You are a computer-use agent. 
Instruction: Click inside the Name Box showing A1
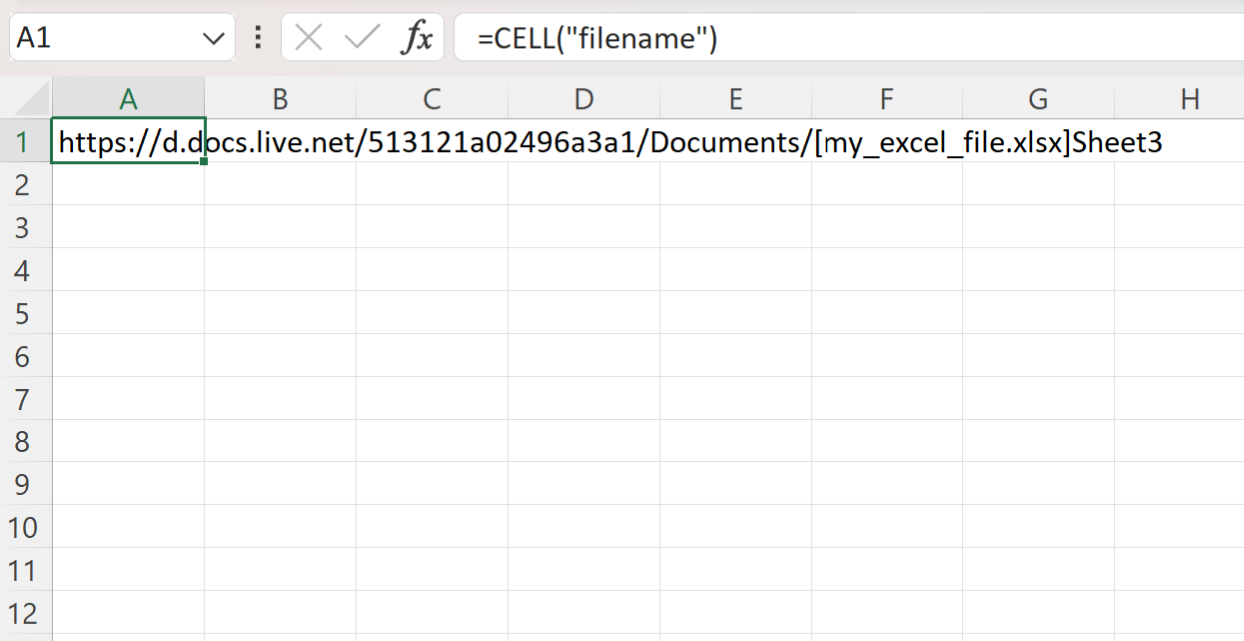tap(100, 37)
